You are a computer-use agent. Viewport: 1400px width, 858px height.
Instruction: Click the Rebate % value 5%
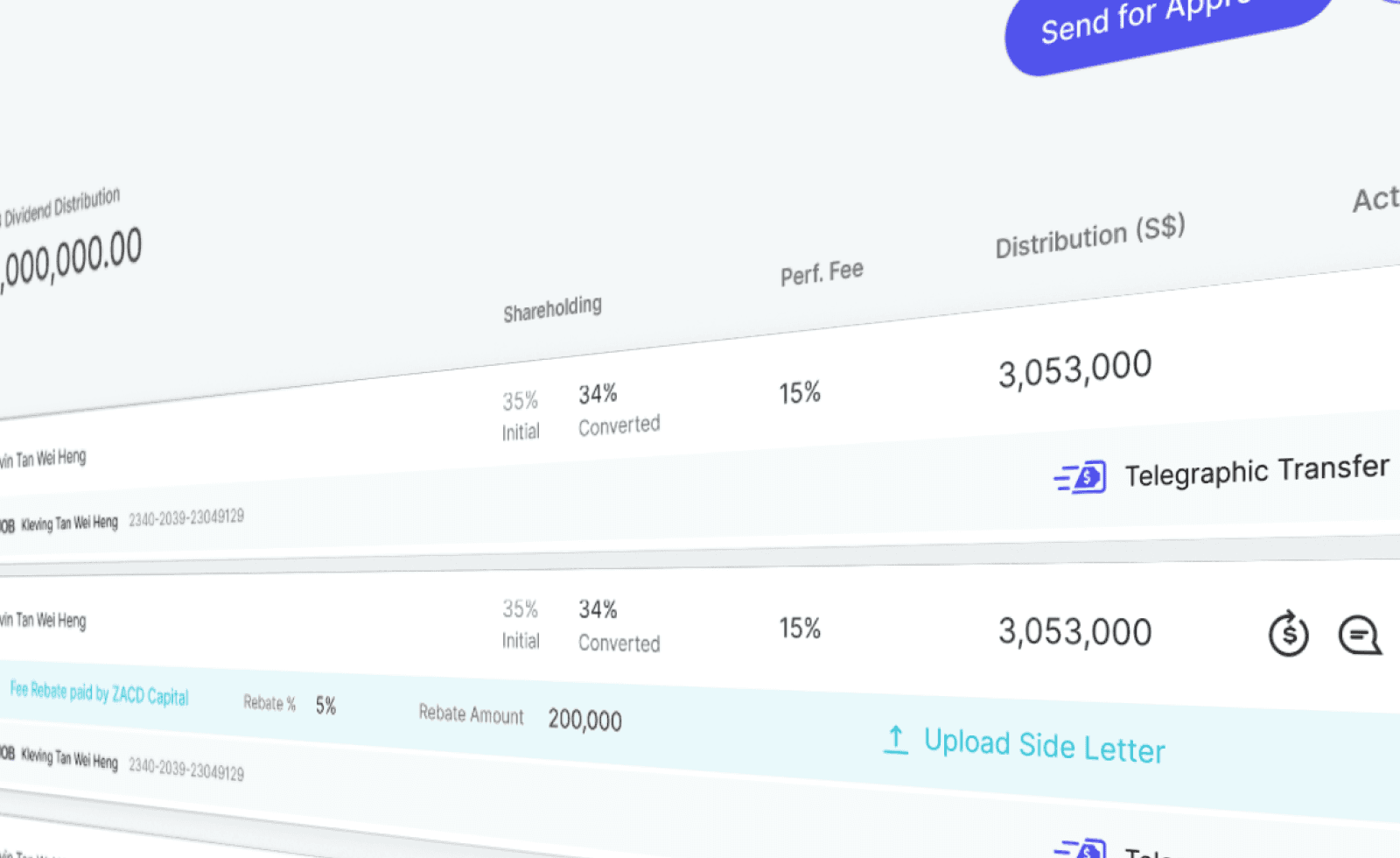pyautogui.click(x=325, y=706)
